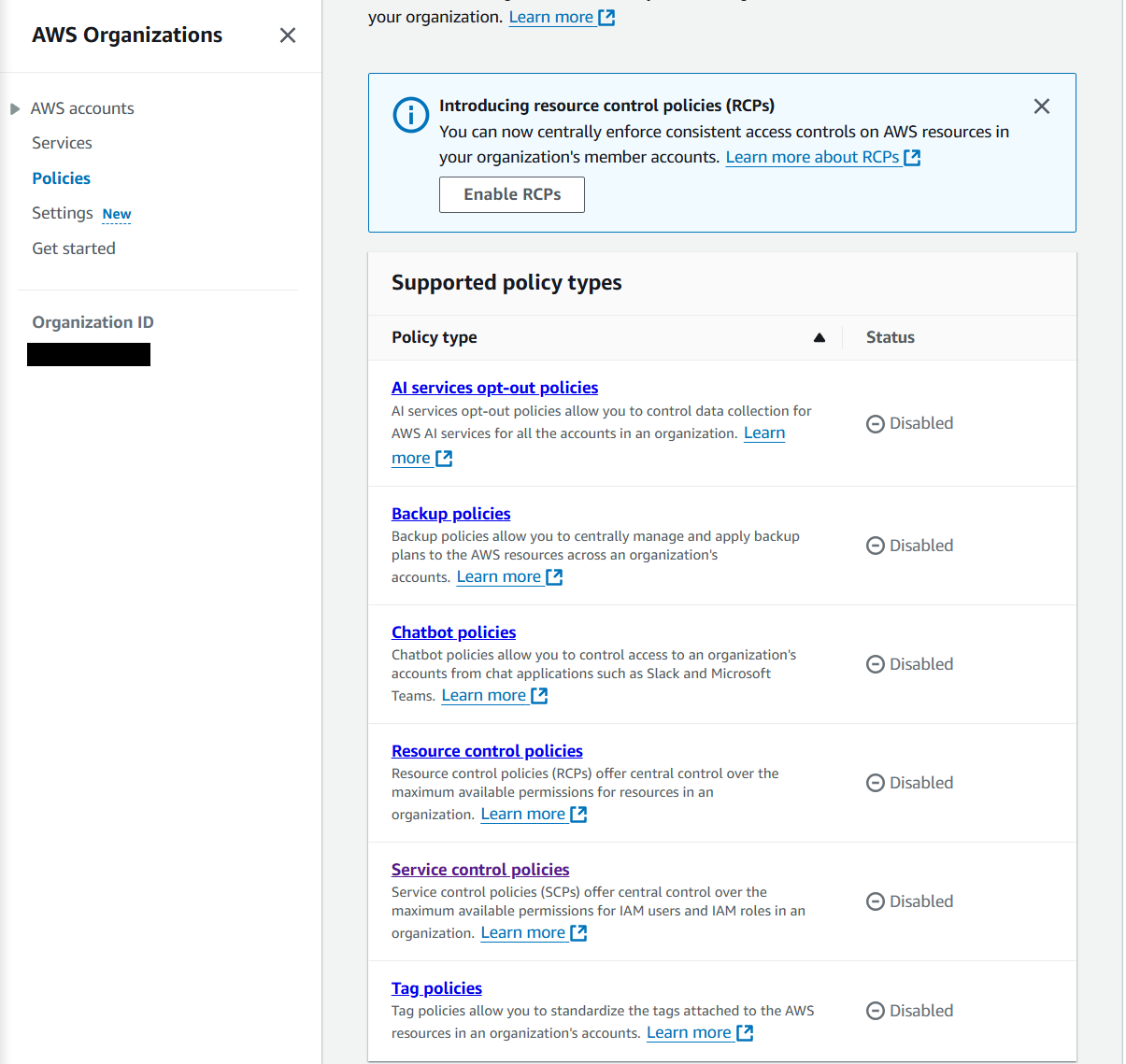Open Learn more for Resource control policies
This screenshot has width=1126, height=1064.
pyautogui.click(x=522, y=814)
